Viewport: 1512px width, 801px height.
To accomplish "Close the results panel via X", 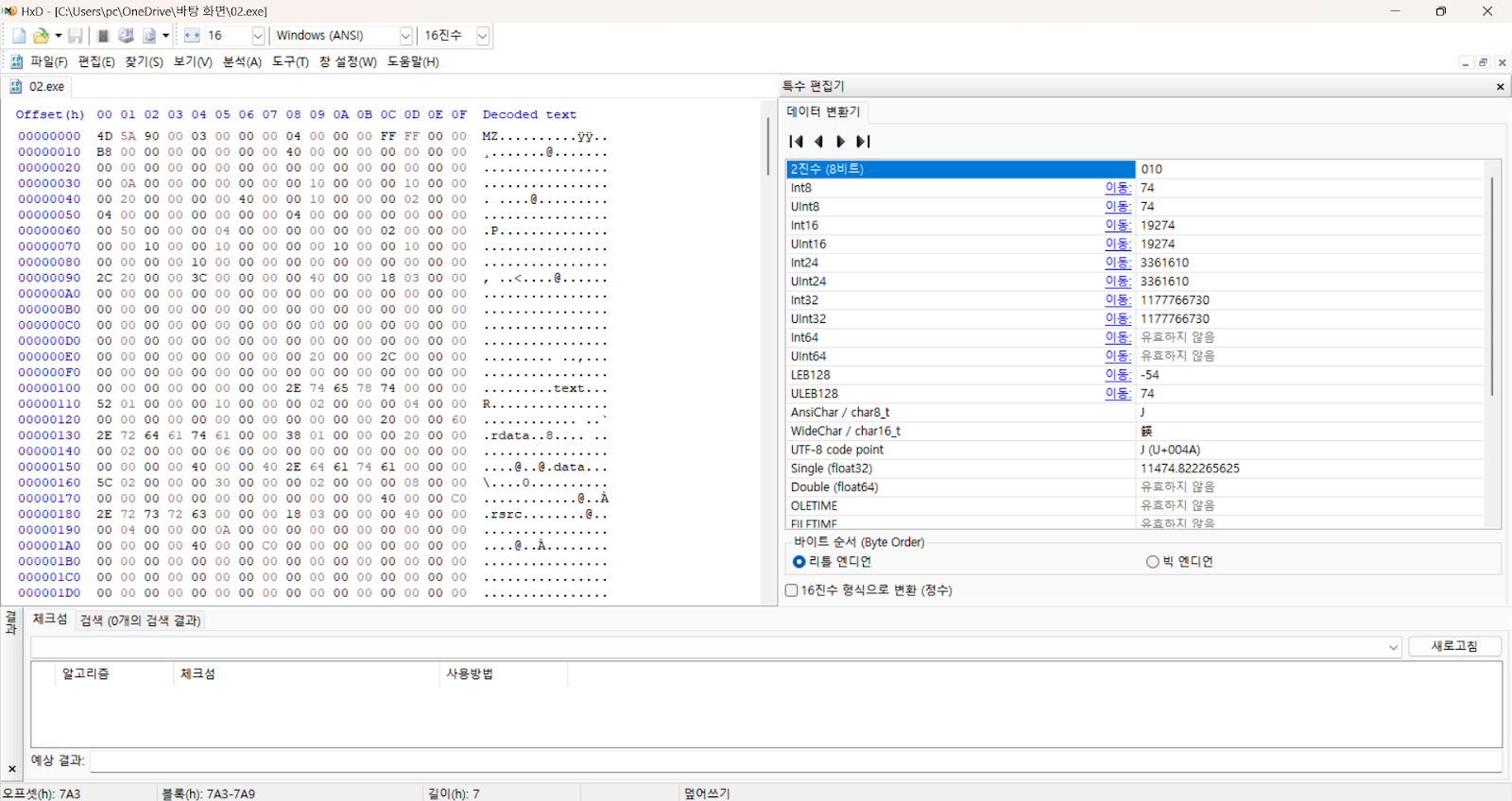I will click(x=12, y=769).
